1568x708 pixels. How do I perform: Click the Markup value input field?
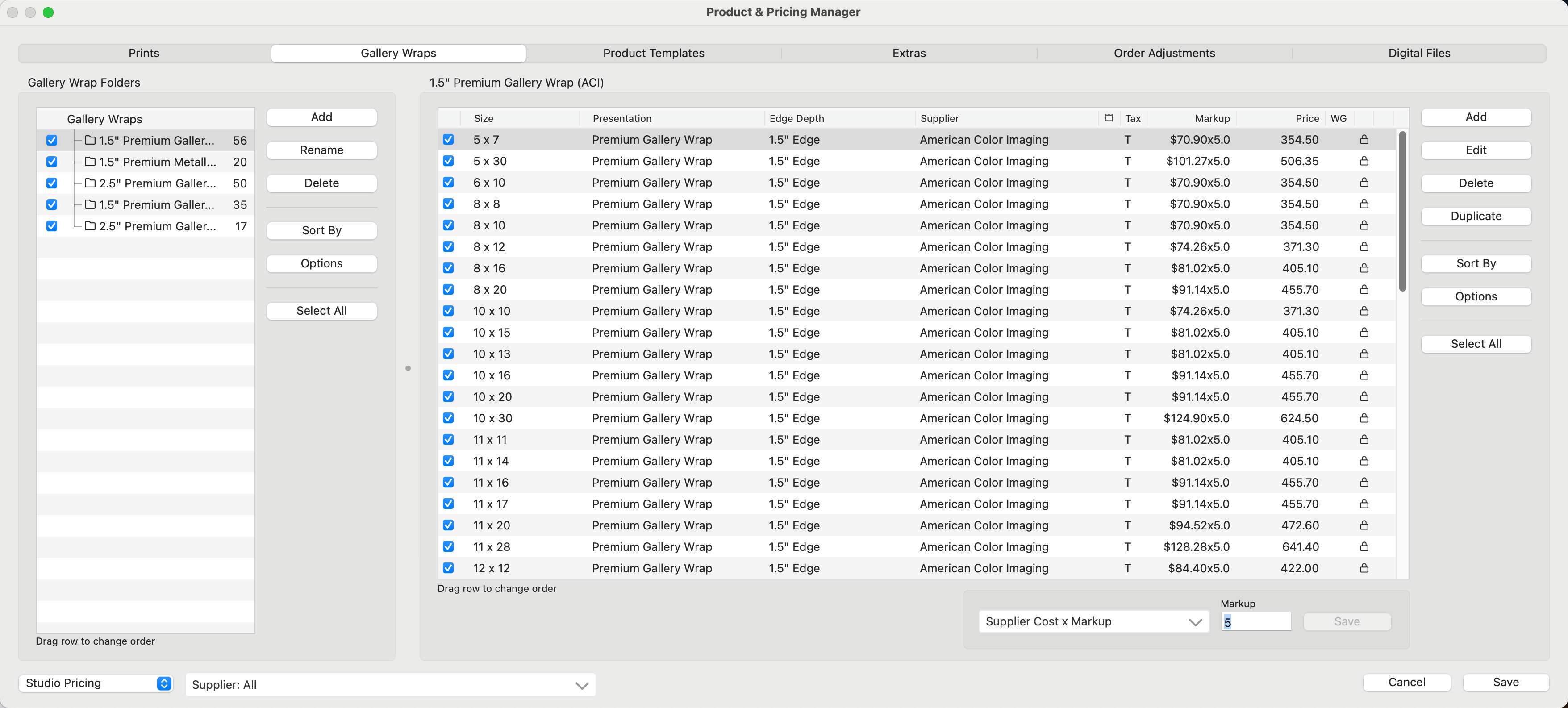(1255, 621)
